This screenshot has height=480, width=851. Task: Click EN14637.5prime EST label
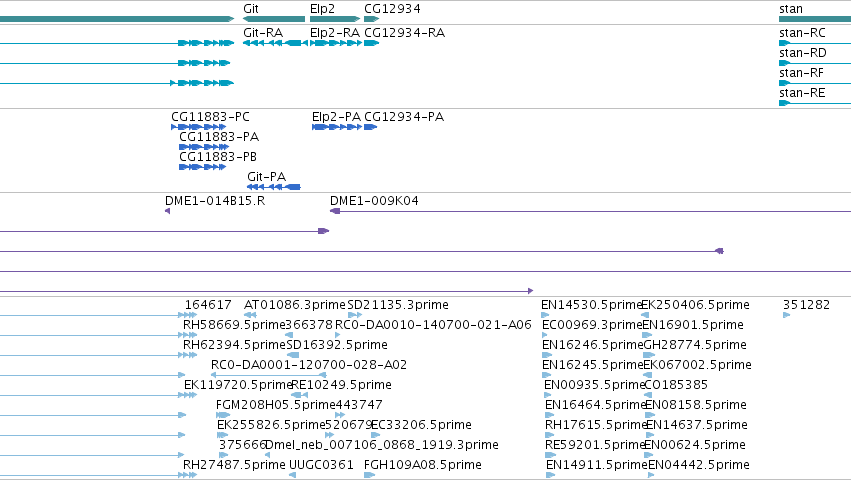697,425
